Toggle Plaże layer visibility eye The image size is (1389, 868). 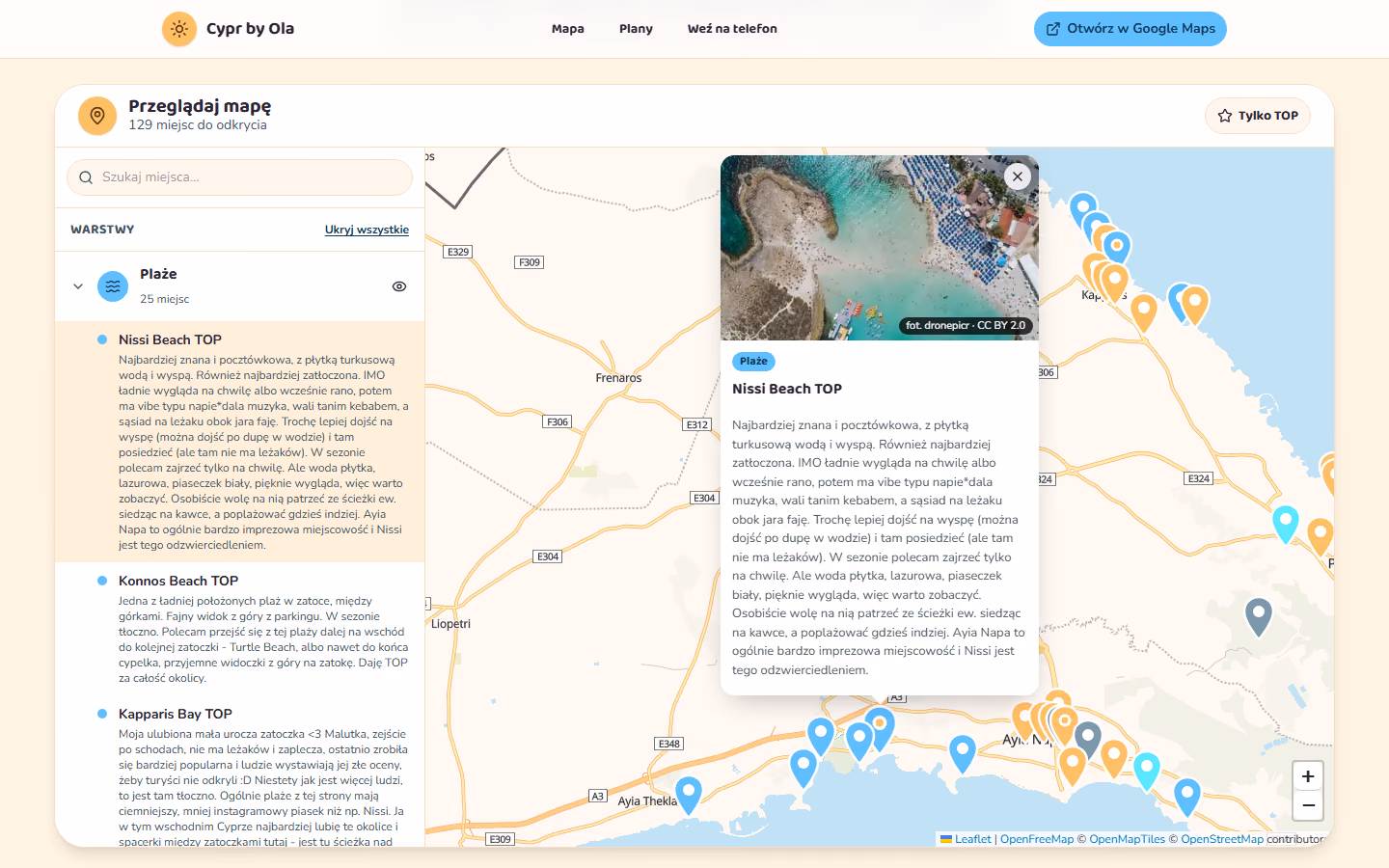[x=399, y=286]
